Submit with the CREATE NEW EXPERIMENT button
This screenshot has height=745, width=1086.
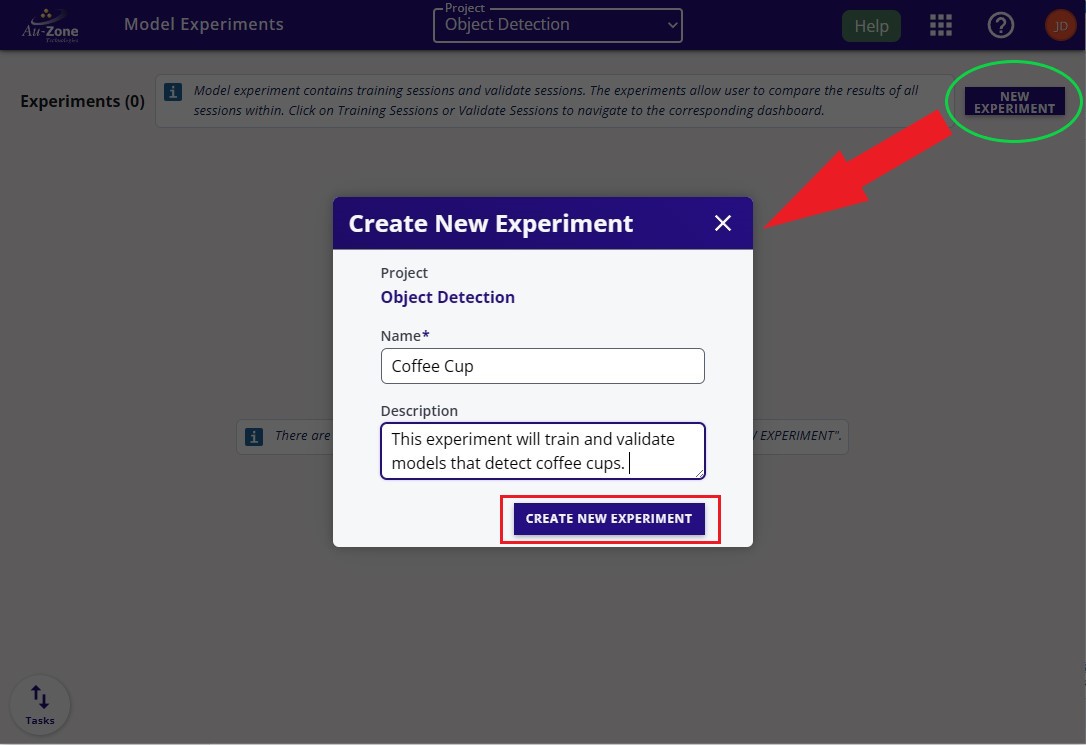(609, 519)
